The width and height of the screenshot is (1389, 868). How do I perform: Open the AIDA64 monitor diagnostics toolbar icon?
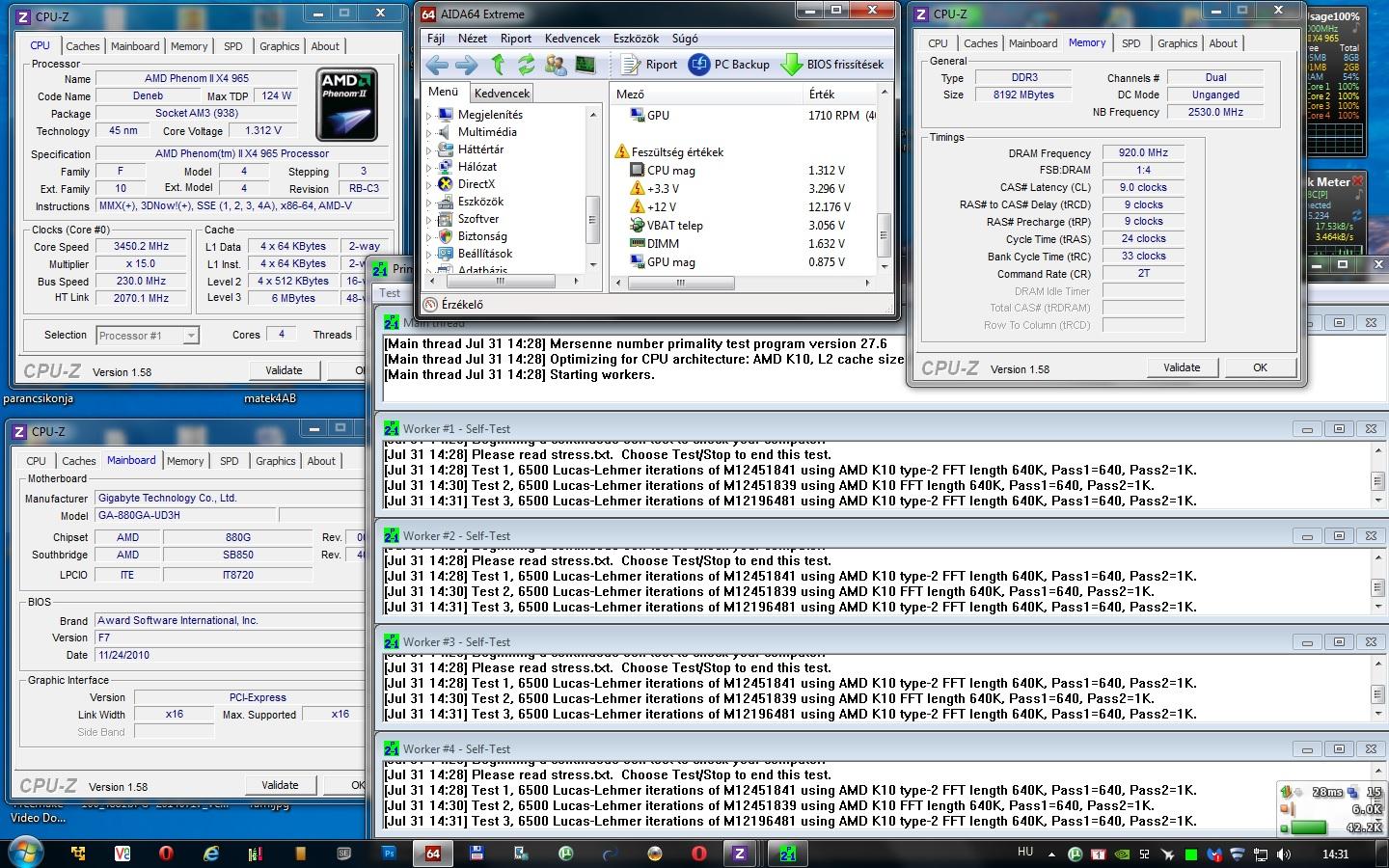click(586, 65)
